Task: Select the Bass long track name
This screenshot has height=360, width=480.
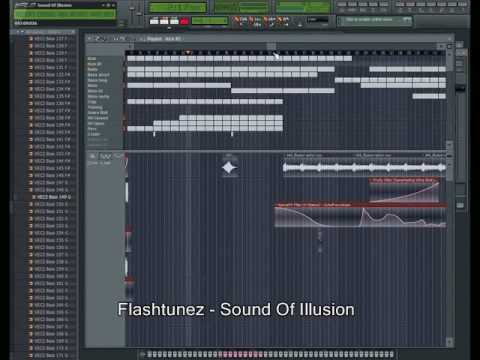Action: 98,80
